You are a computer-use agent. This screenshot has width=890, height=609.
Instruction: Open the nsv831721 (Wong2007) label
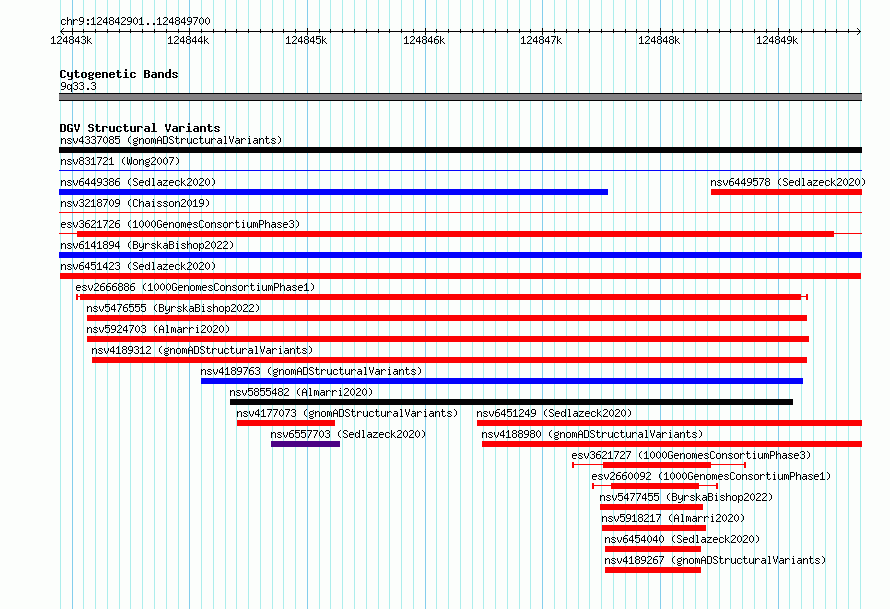120,161
